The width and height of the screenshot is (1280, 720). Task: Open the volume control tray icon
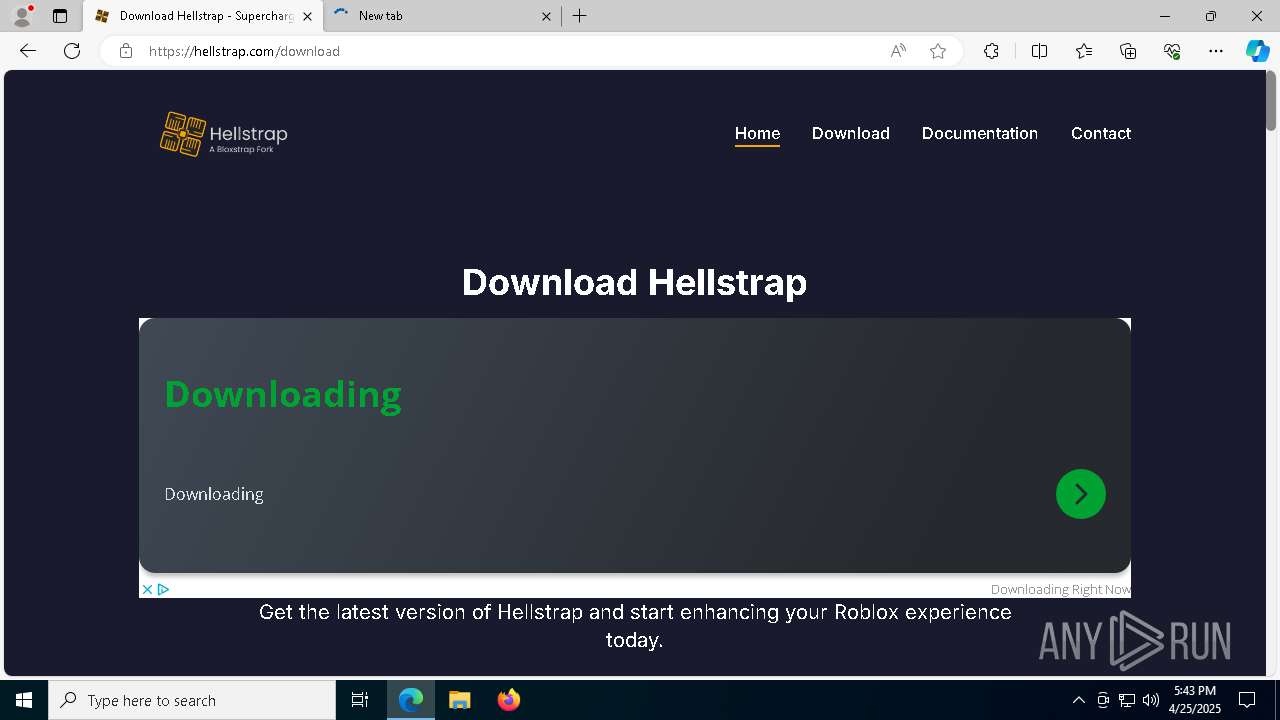[x=1151, y=700]
